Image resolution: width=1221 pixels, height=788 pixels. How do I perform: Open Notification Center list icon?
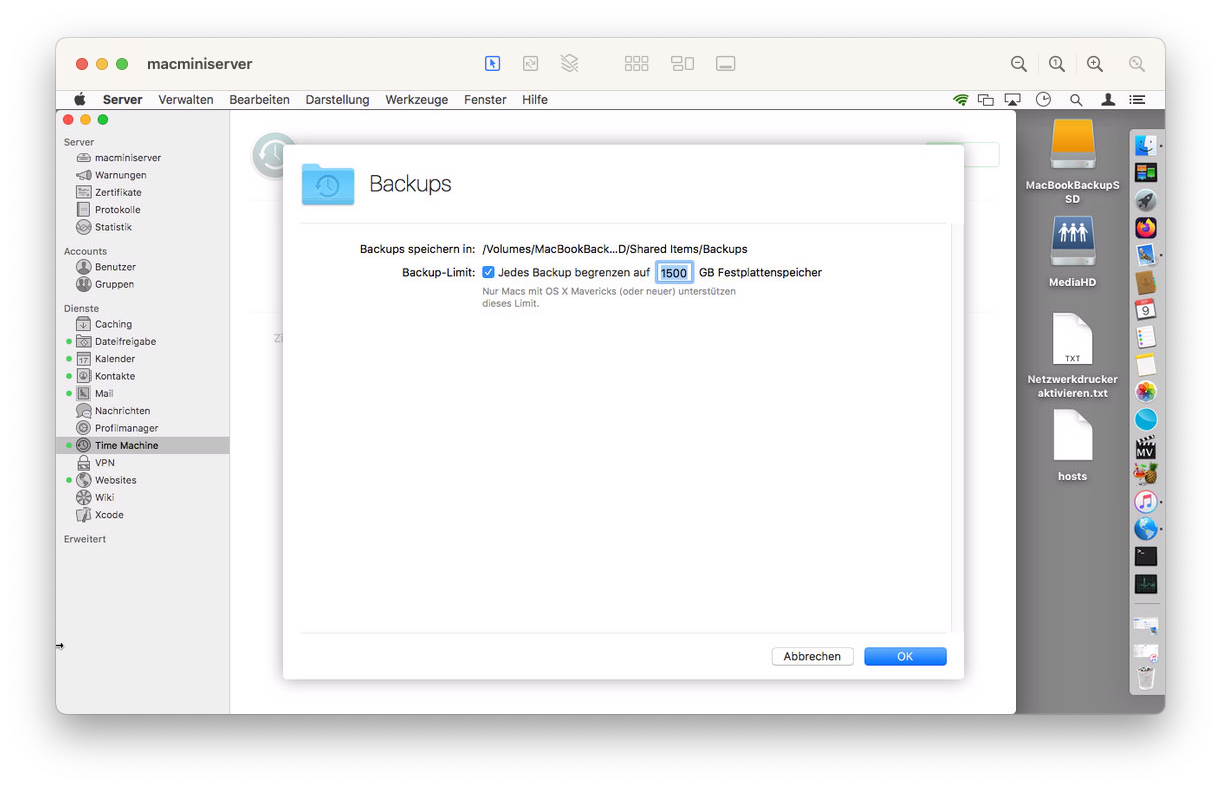[x=1137, y=100]
